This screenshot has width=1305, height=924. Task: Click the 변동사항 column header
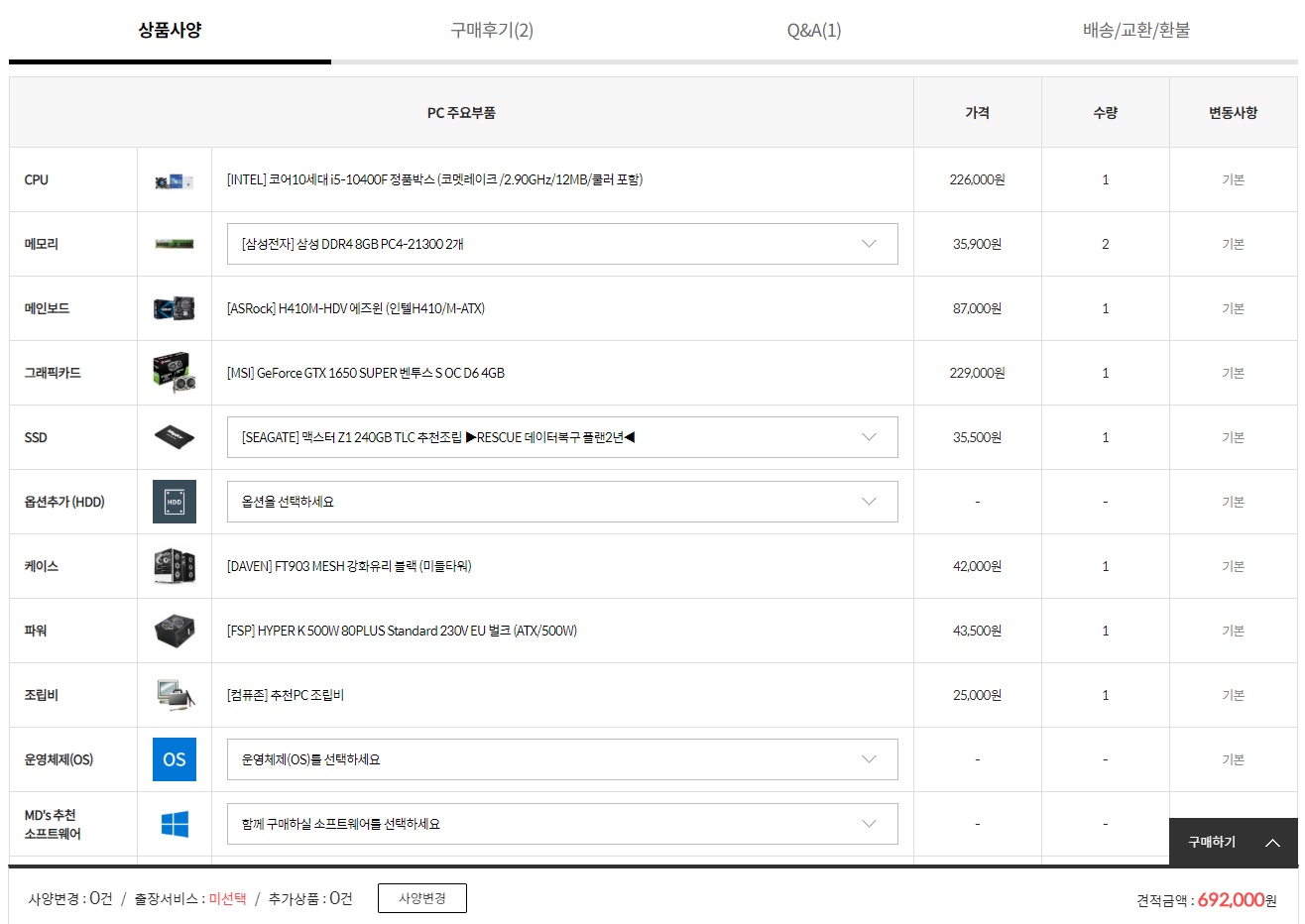(x=1233, y=113)
